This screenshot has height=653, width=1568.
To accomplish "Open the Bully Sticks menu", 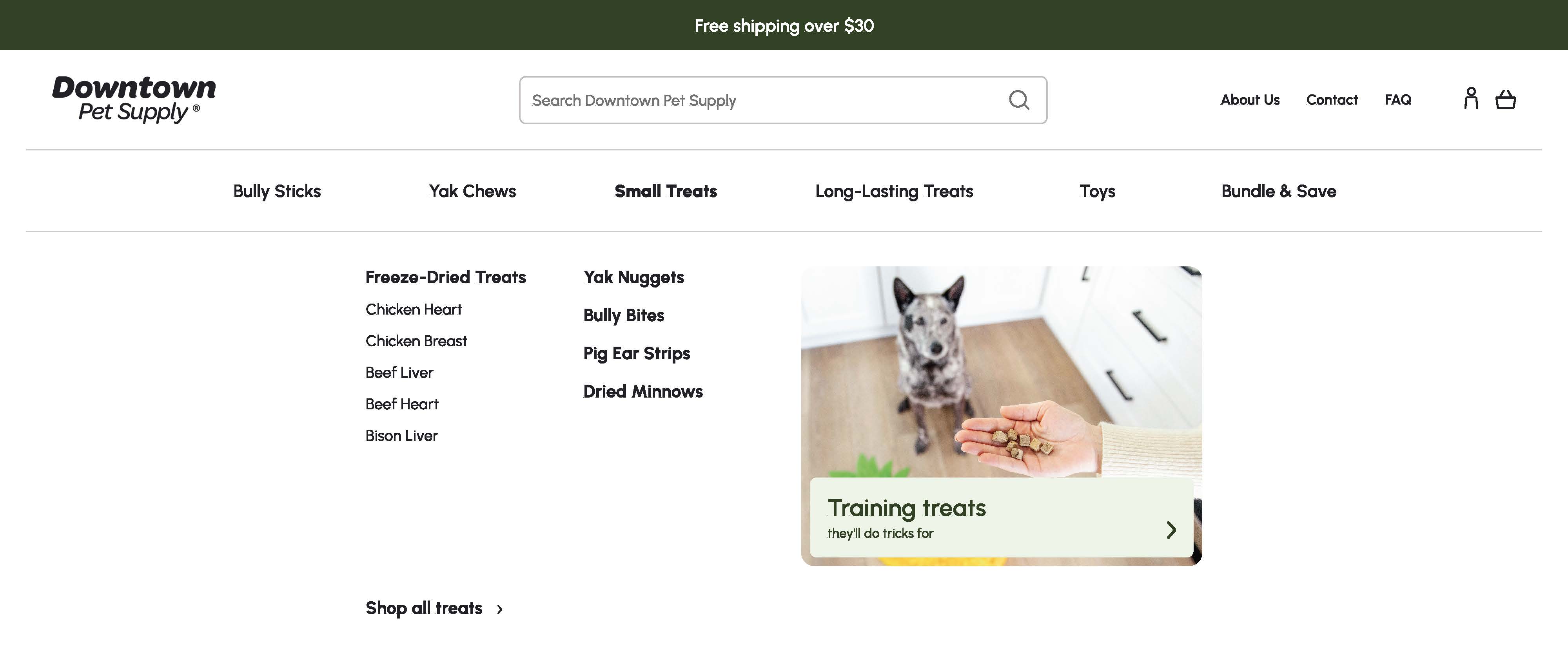I will coord(277,191).
